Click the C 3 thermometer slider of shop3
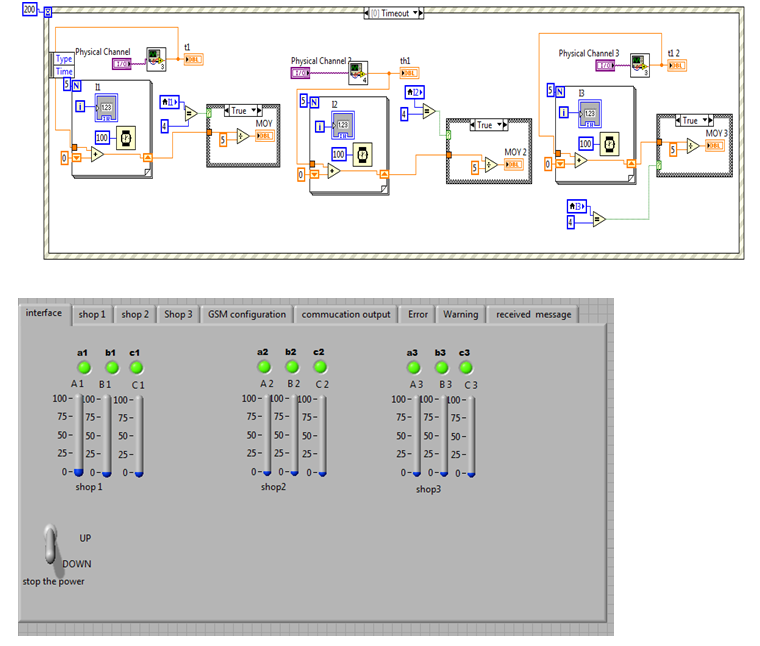This screenshot has height=646, width=760. [x=471, y=436]
